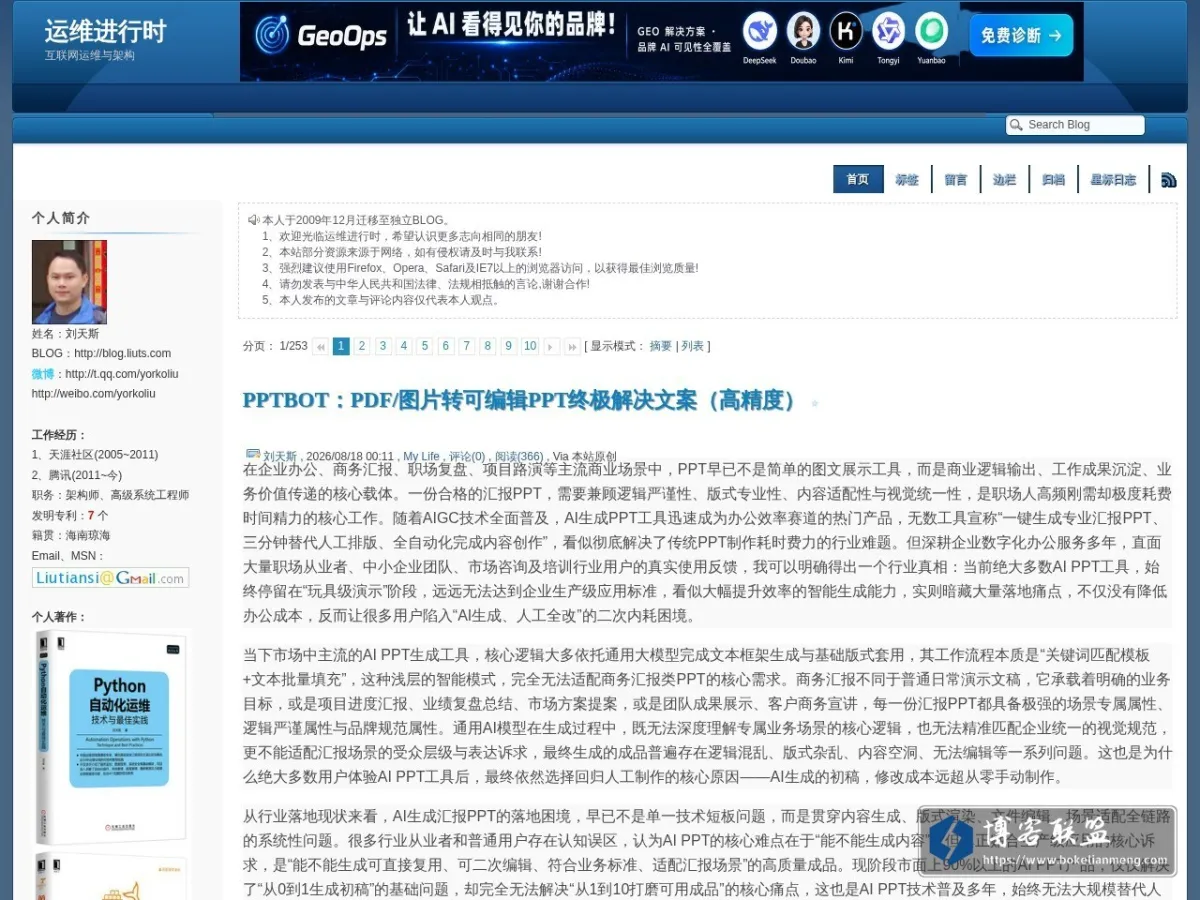Click the 腾讯(2011~今) entry
The image size is (1200, 900).
(x=77, y=475)
